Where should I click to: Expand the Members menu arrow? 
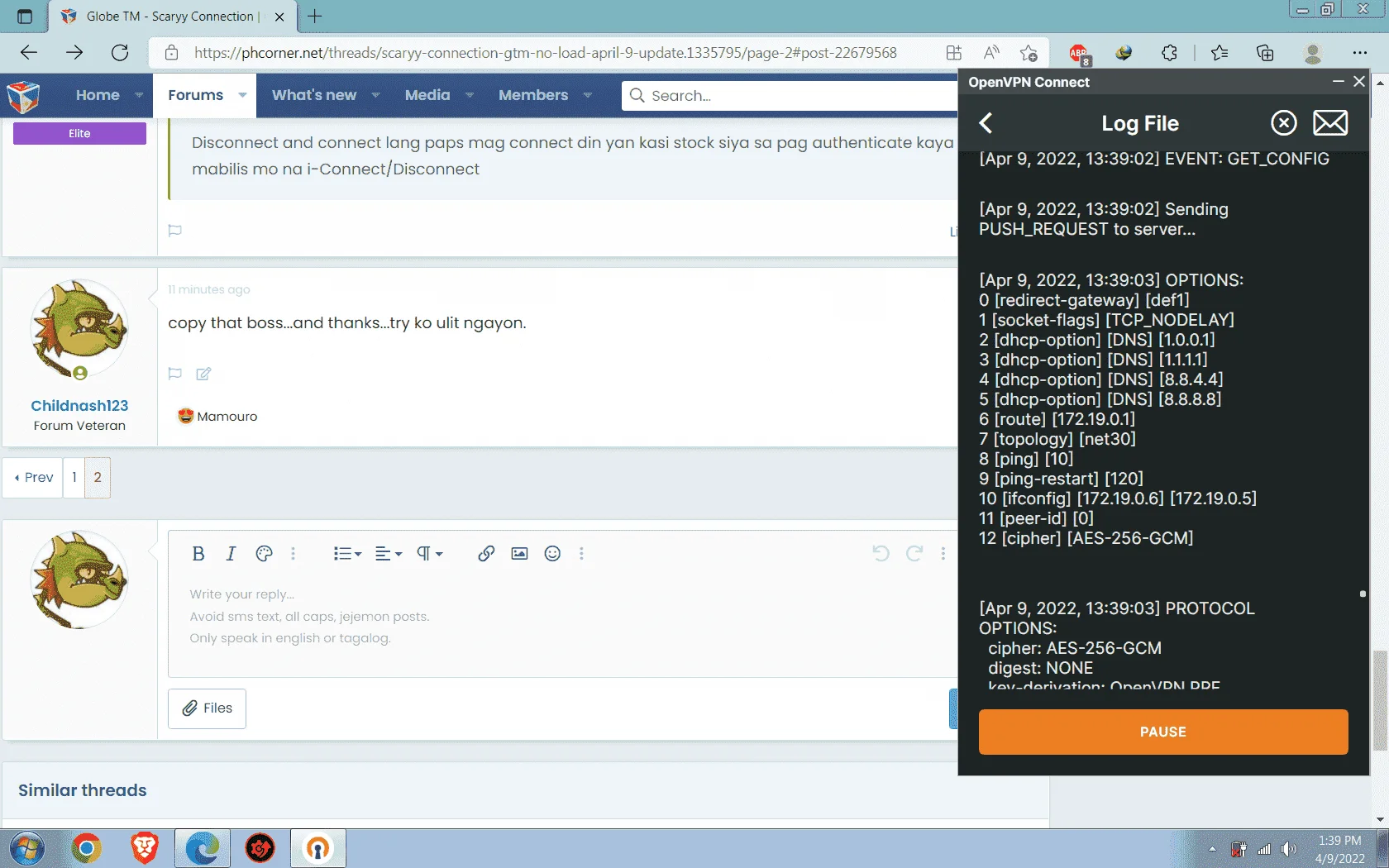[x=588, y=95]
